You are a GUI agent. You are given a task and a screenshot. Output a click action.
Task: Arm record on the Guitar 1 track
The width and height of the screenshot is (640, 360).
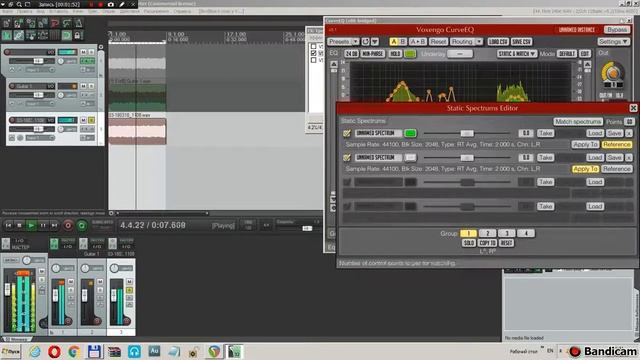[x=12, y=86]
